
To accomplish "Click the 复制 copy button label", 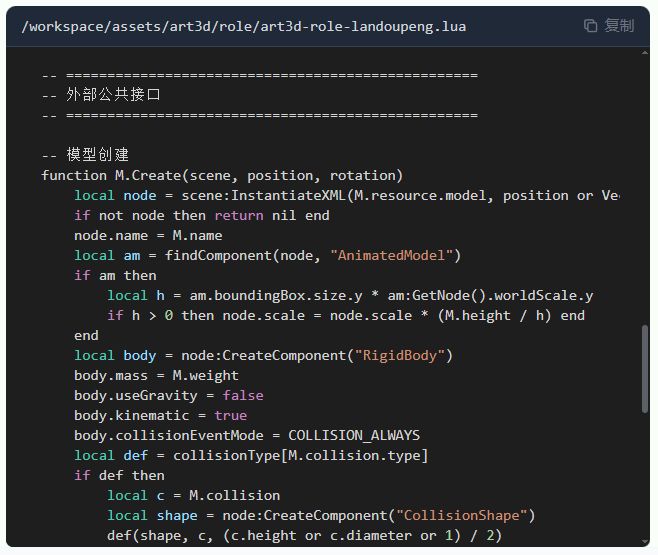I will point(619,26).
